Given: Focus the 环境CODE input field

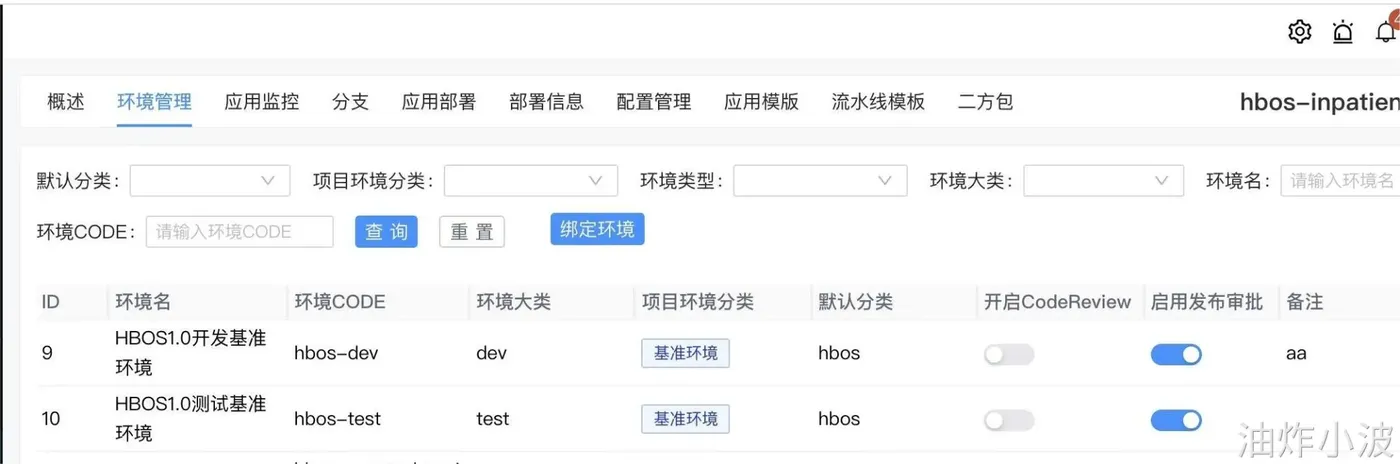Looking at the screenshot, I should [x=240, y=232].
